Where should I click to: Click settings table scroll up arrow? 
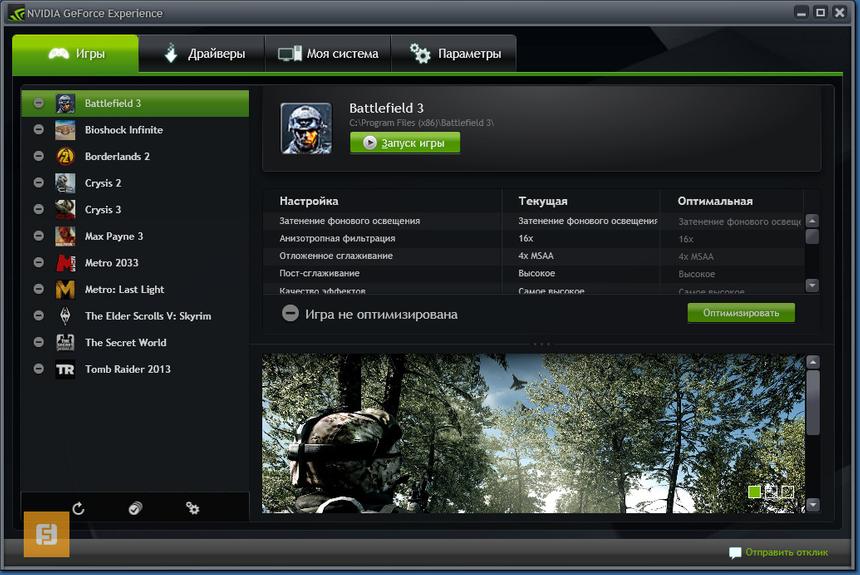tap(812, 221)
